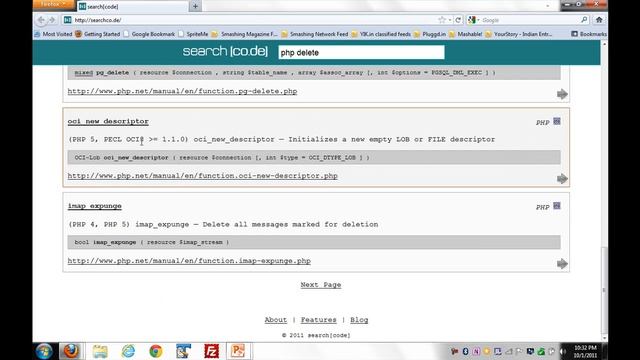Image resolution: width=640 pixels, height=360 pixels.
Task: Click arrow icon beside oci-new-descriptor result
Action: tap(562, 178)
